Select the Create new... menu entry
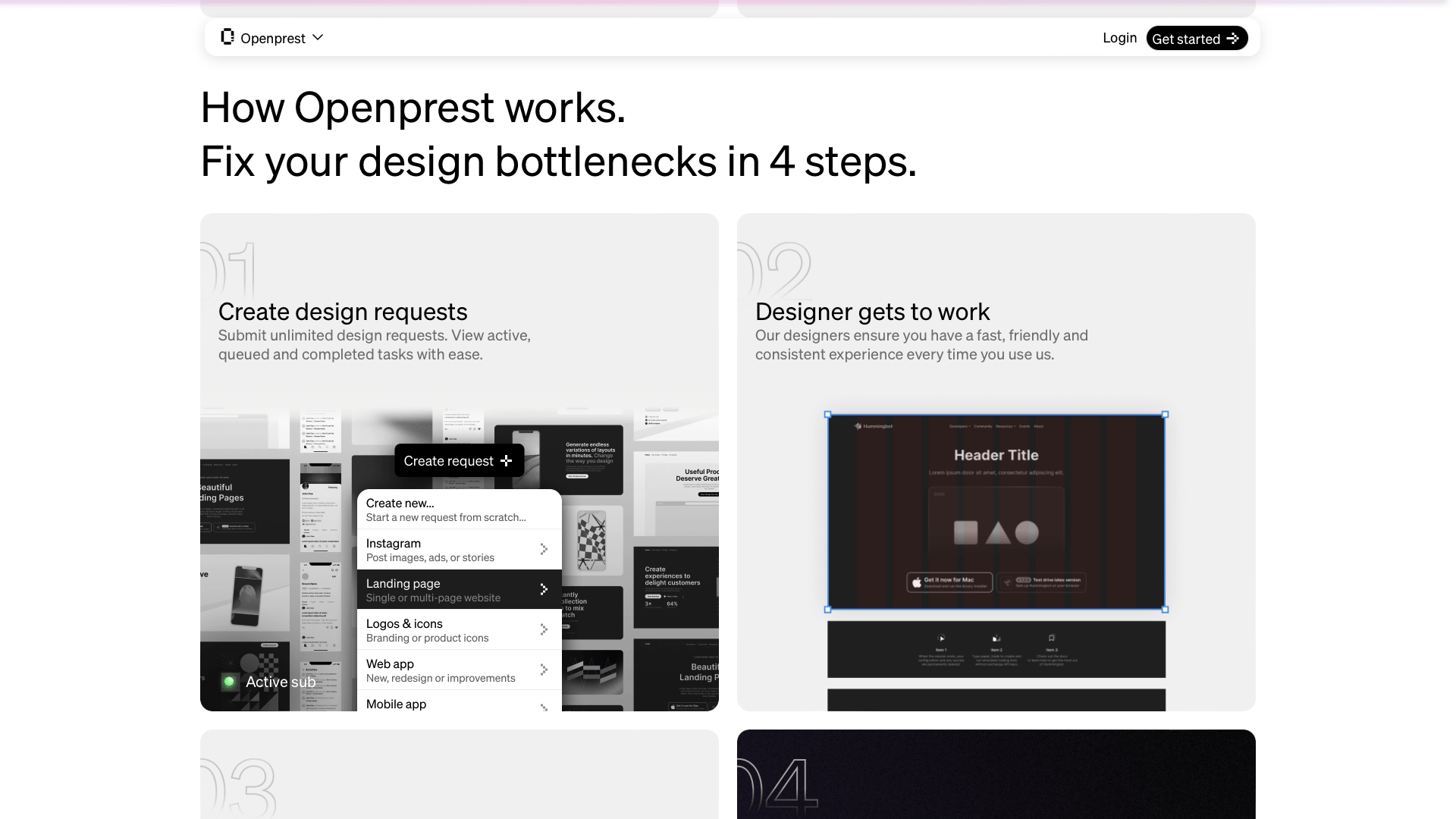This screenshot has height=819, width=1456. [459, 510]
